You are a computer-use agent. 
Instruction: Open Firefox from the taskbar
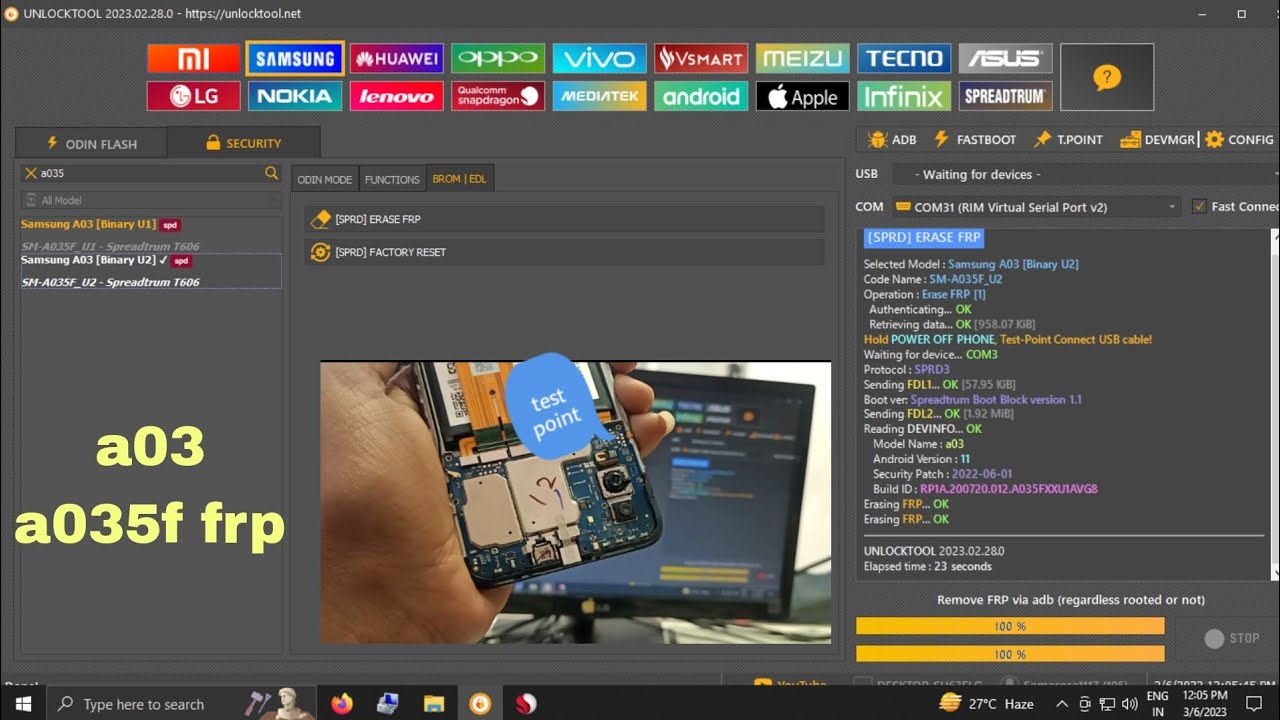[x=342, y=704]
